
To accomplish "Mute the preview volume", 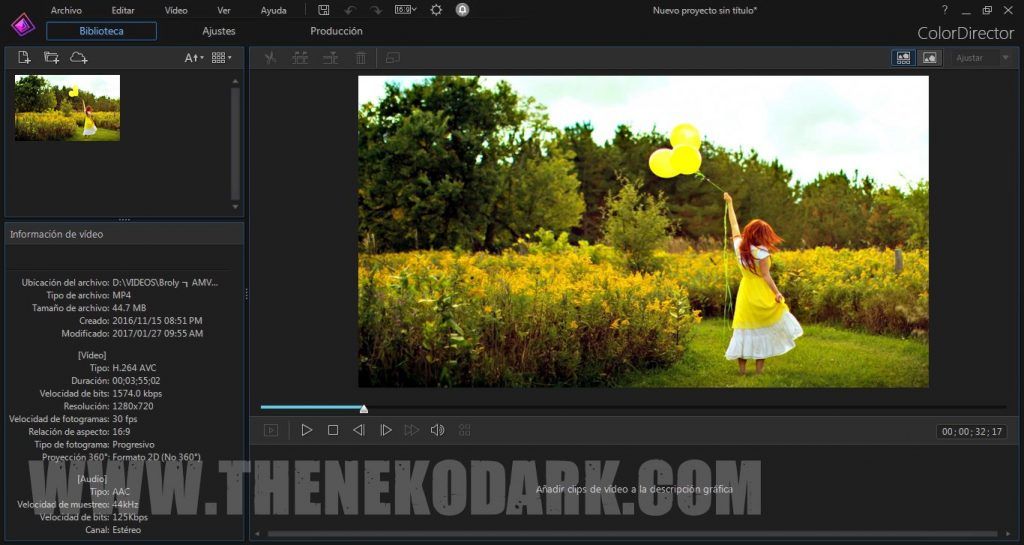I will click(437, 430).
